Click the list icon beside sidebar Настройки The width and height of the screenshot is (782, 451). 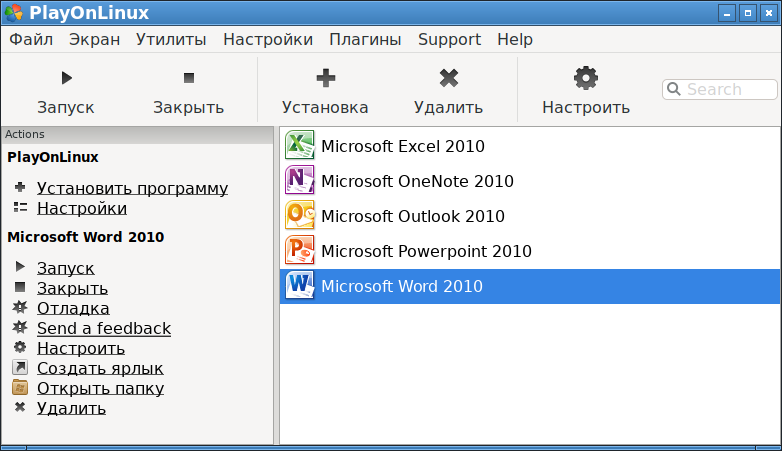point(20,207)
